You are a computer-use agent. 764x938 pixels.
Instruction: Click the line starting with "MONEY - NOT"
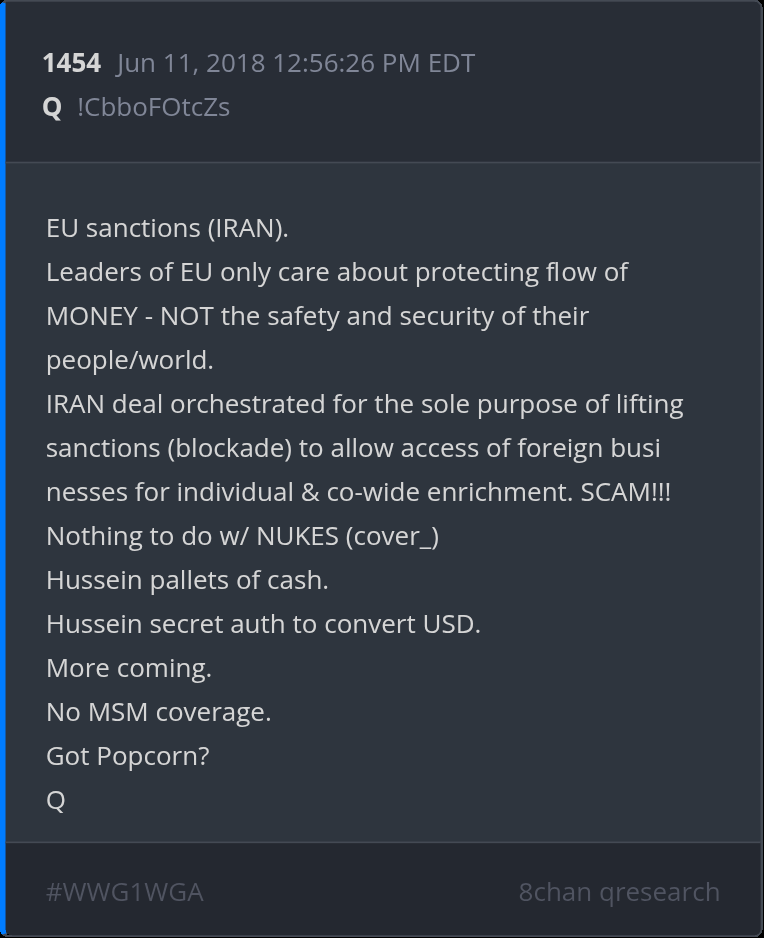coord(317,316)
